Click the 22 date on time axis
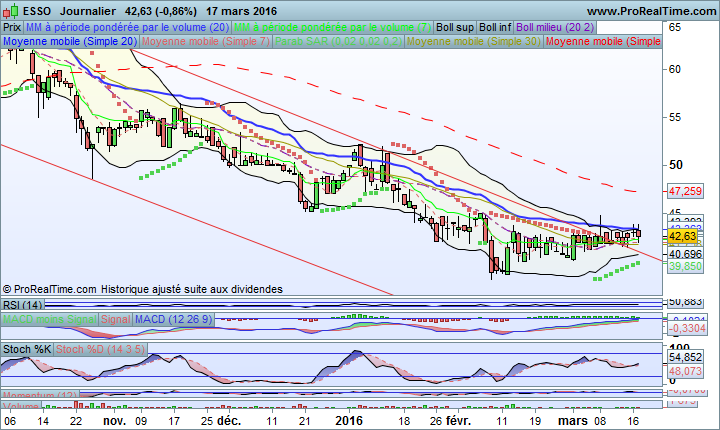 tap(76, 421)
